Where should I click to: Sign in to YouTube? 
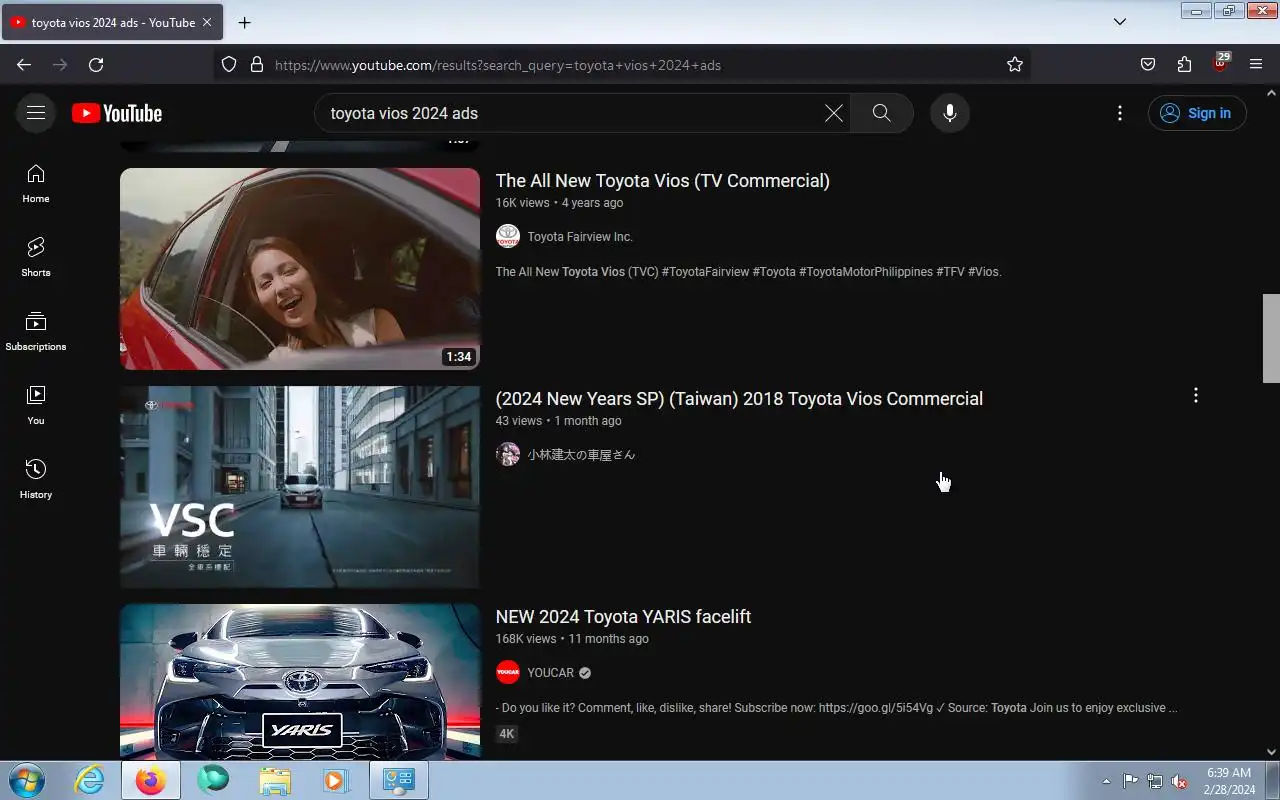point(1197,113)
